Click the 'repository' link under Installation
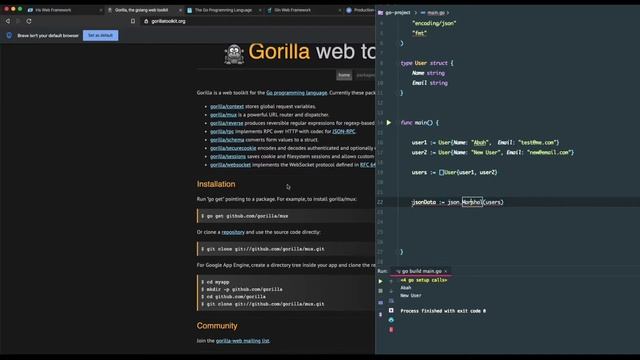640x360 pixels. (233, 232)
